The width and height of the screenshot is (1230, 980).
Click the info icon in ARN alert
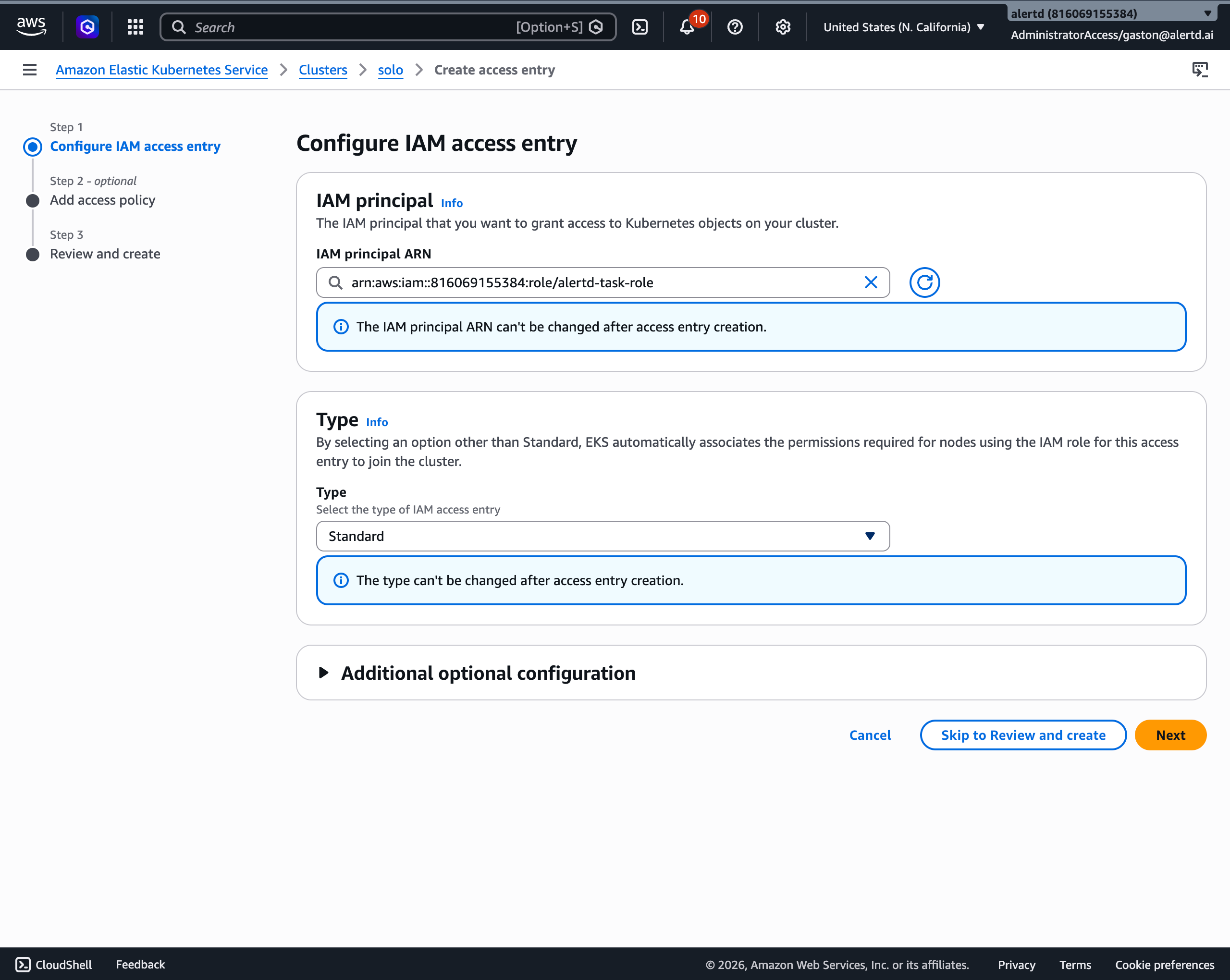[341, 327]
